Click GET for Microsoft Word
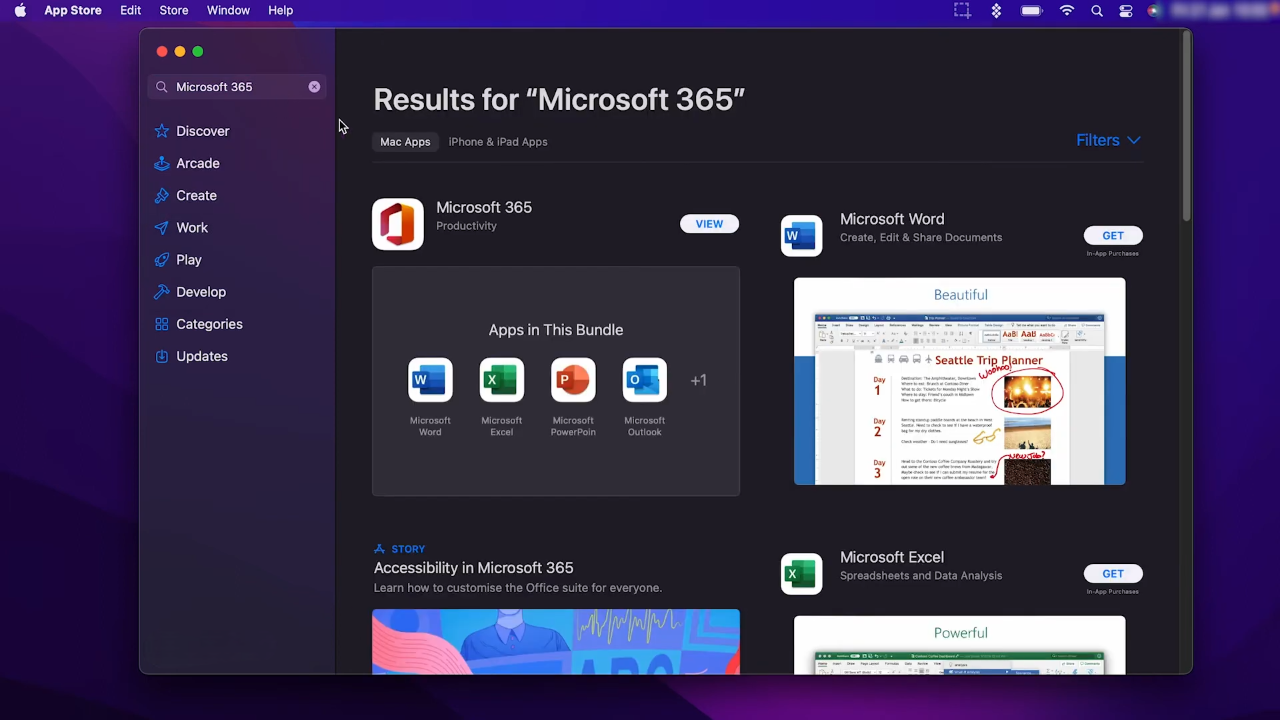This screenshot has height=720, width=1280. pos(1113,235)
